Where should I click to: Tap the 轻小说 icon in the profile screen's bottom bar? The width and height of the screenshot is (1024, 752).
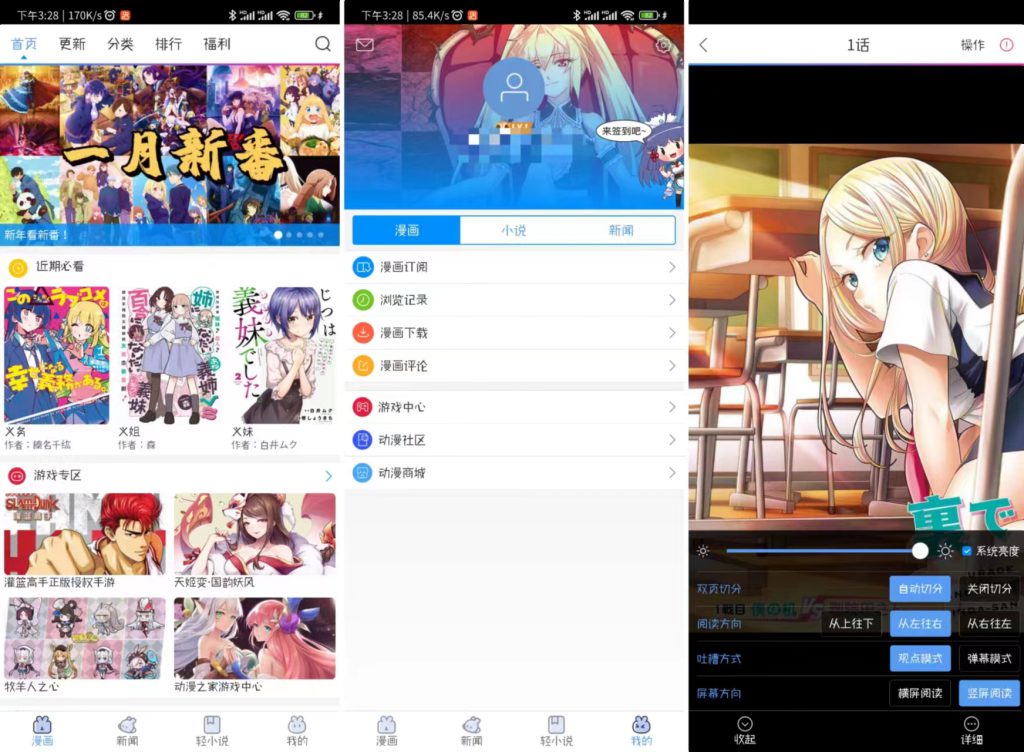[x=556, y=725]
